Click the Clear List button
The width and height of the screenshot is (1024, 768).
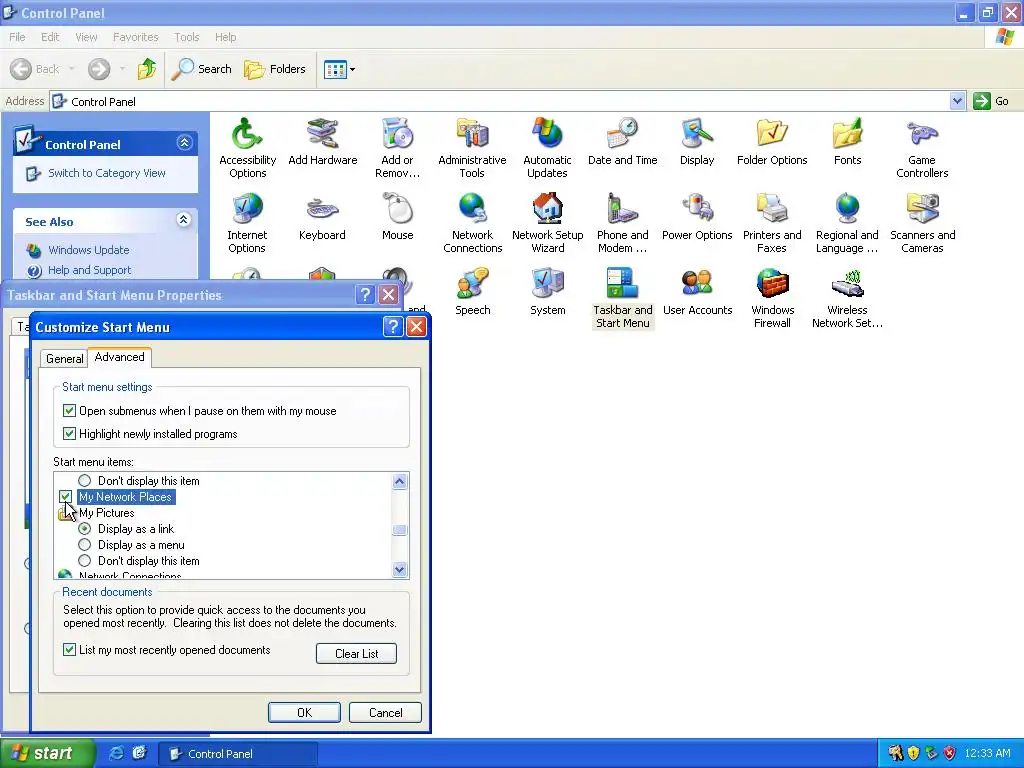(x=356, y=654)
